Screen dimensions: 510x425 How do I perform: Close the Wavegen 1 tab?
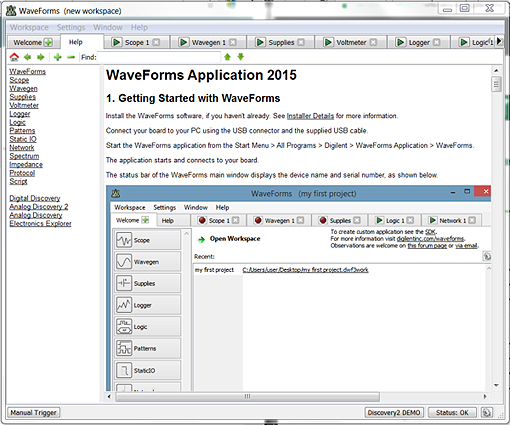233,42
